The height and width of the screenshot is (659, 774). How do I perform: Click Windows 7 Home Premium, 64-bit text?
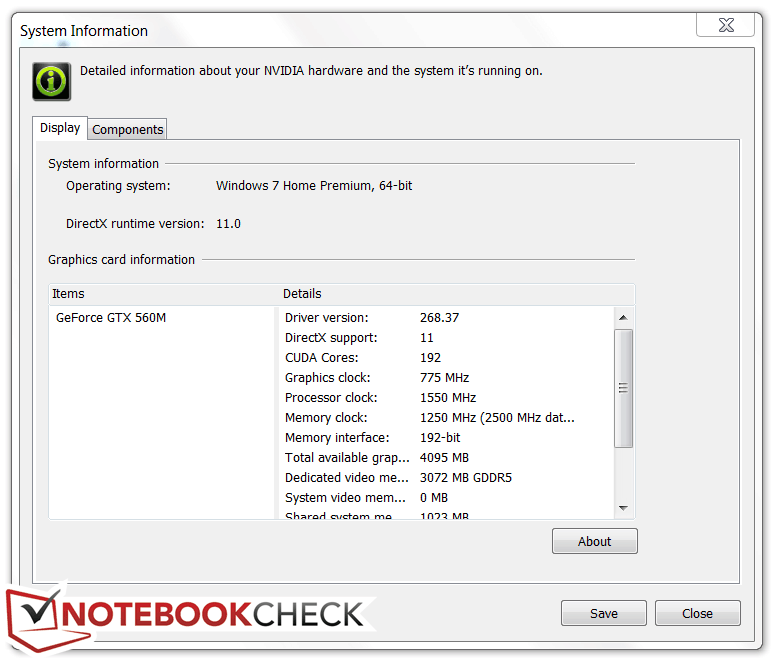(314, 186)
